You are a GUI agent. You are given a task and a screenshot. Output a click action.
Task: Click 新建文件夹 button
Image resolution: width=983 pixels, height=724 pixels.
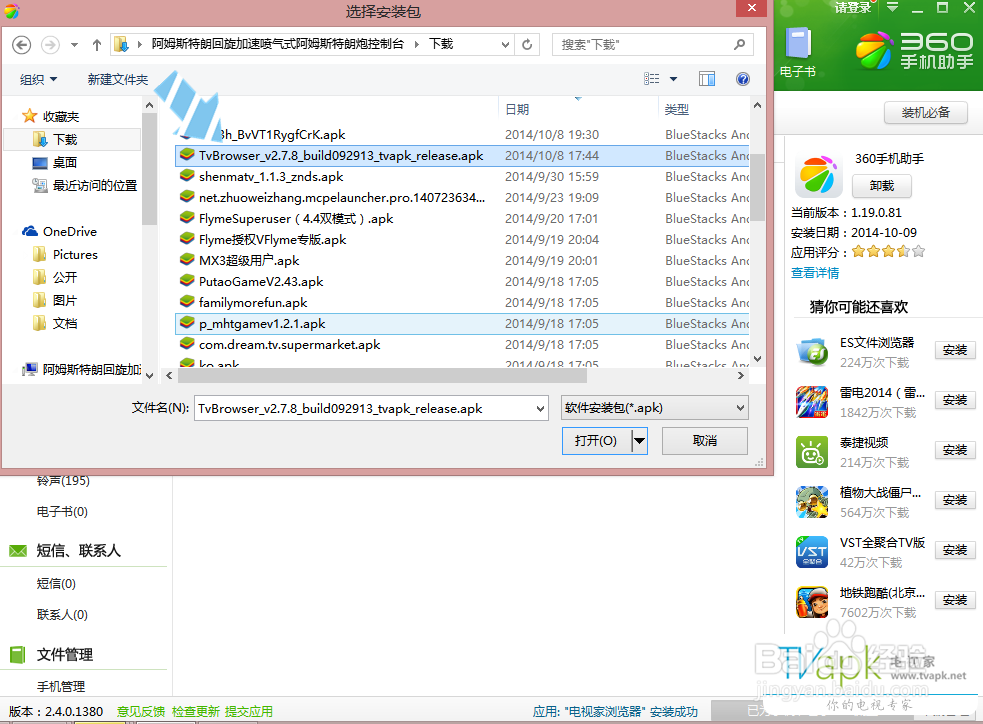(118, 79)
